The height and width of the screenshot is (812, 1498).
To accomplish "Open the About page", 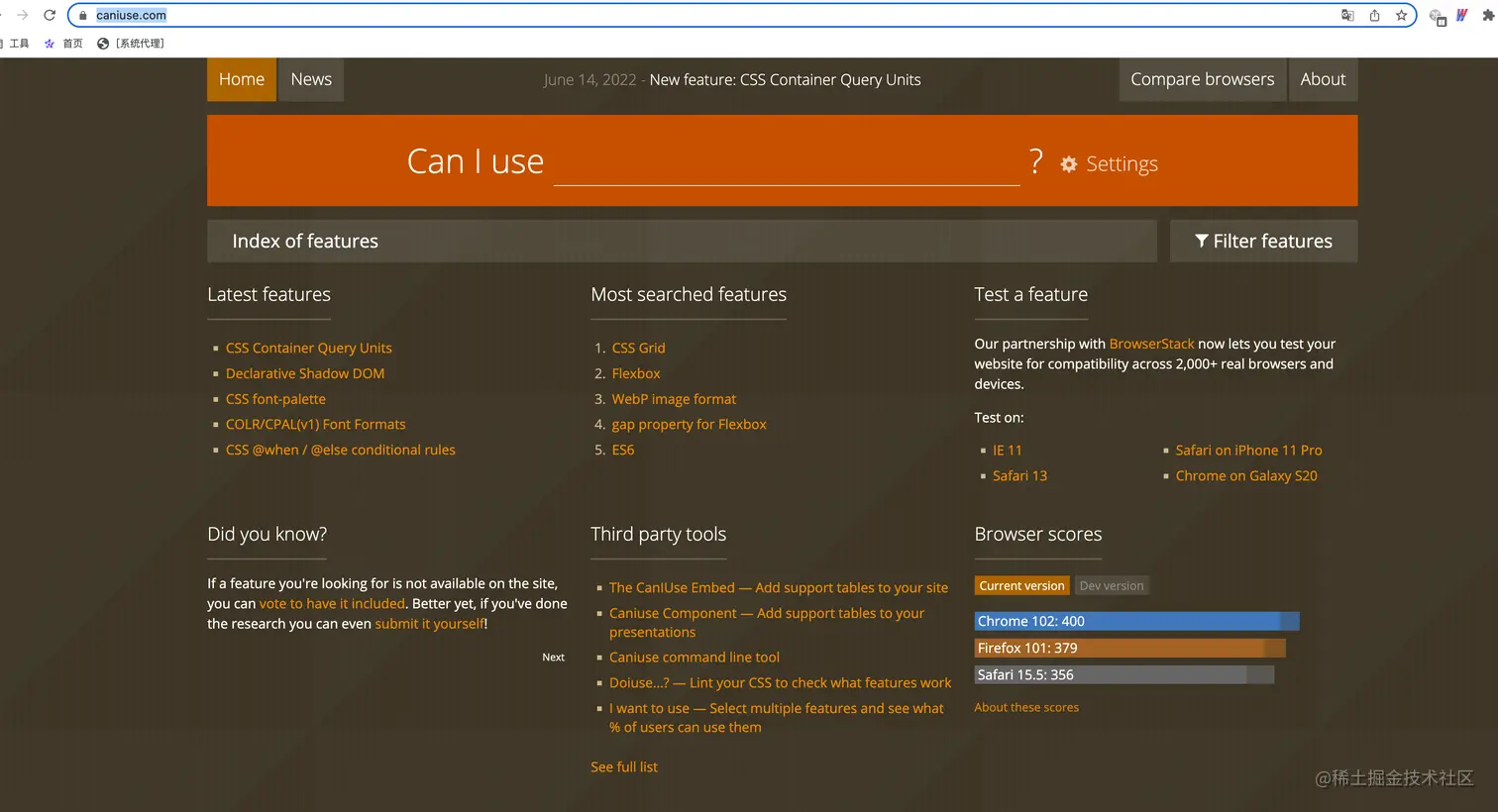I will (1323, 79).
